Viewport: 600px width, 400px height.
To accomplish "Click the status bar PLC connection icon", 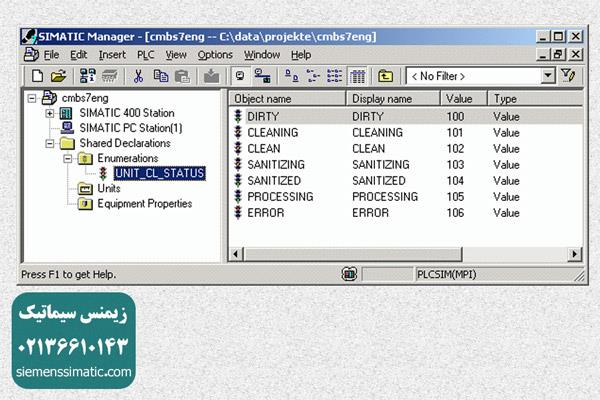I will (x=349, y=274).
